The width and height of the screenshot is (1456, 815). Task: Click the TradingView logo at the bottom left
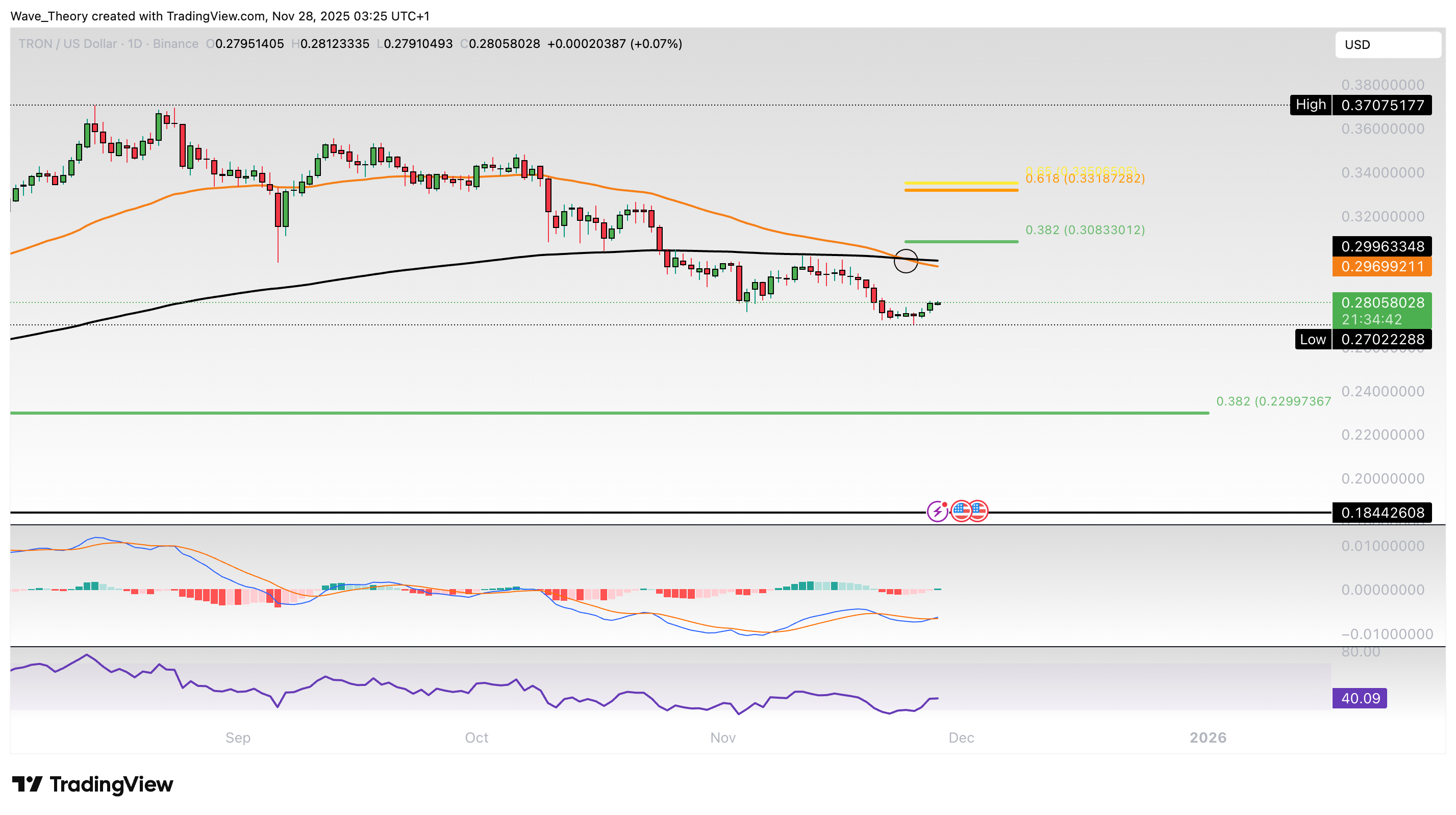tap(93, 784)
